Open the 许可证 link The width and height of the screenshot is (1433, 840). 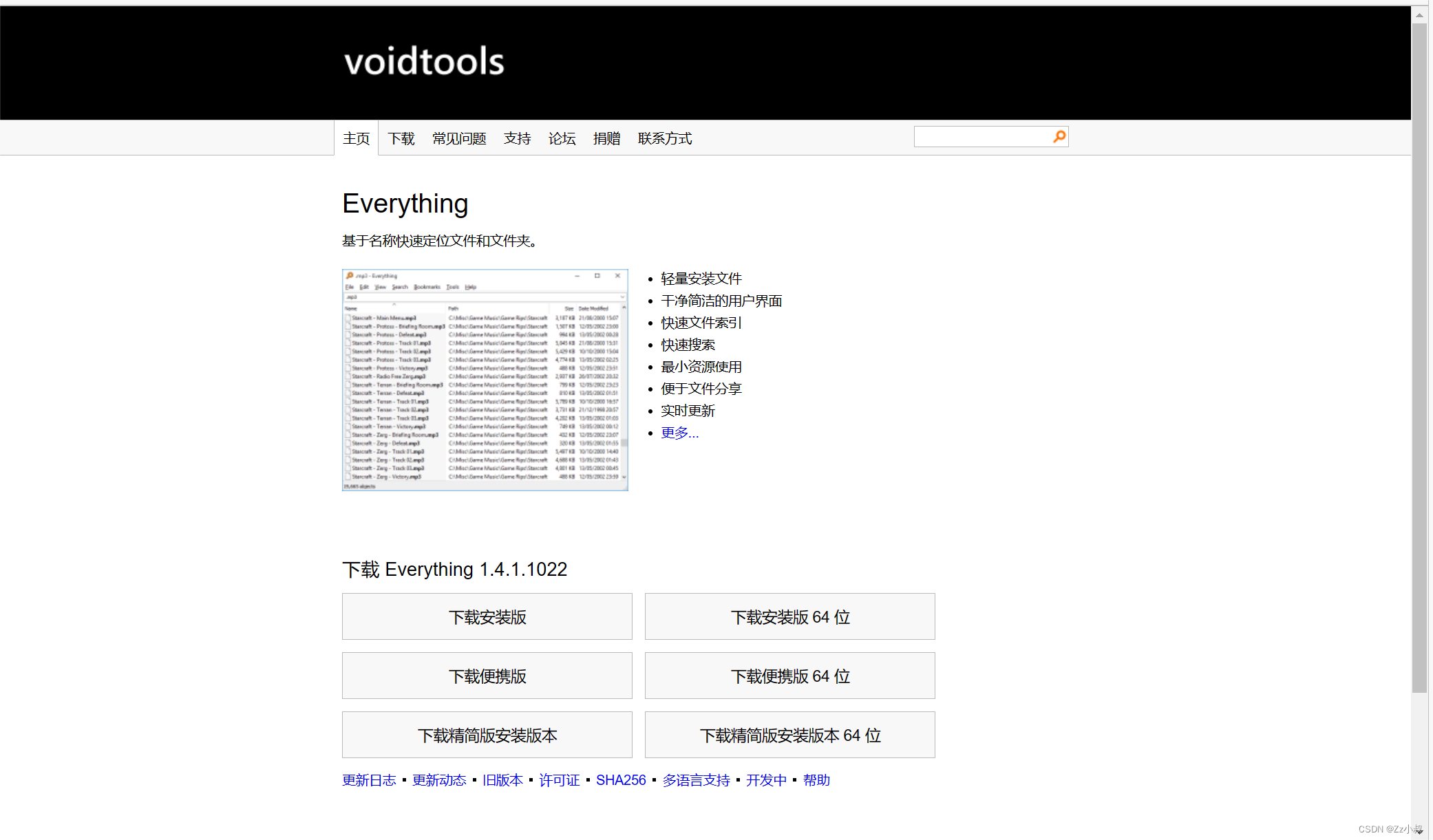tap(560, 780)
